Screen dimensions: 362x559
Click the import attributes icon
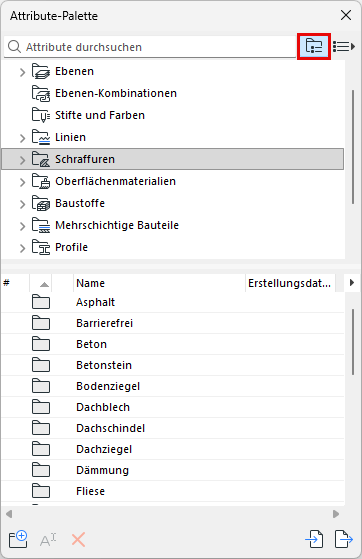tap(314, 539)
